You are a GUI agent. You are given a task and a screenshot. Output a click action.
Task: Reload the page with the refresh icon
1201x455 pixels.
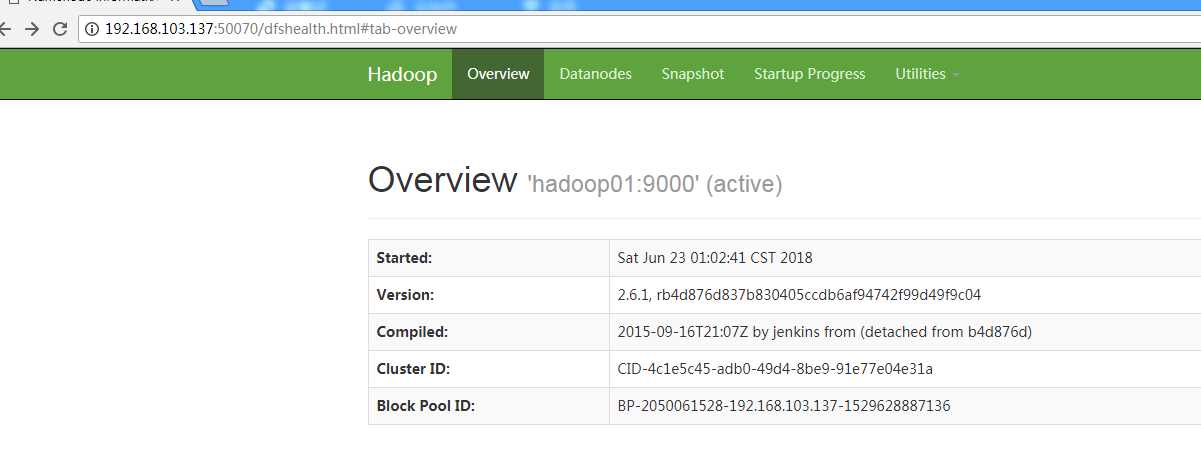click(60, 29)
